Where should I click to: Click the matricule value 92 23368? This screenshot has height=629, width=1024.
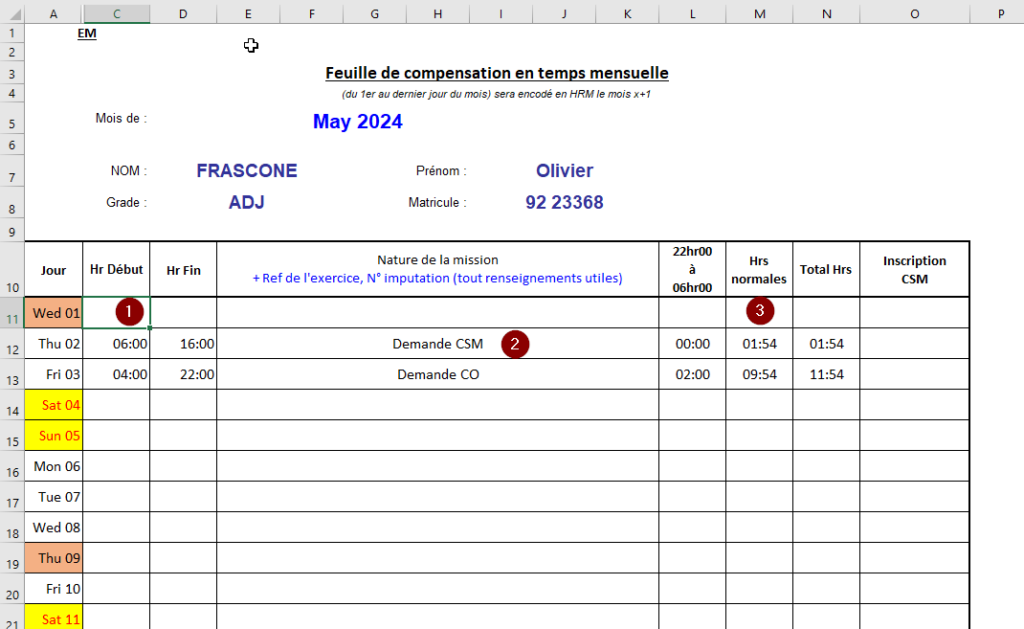[564, 203]
